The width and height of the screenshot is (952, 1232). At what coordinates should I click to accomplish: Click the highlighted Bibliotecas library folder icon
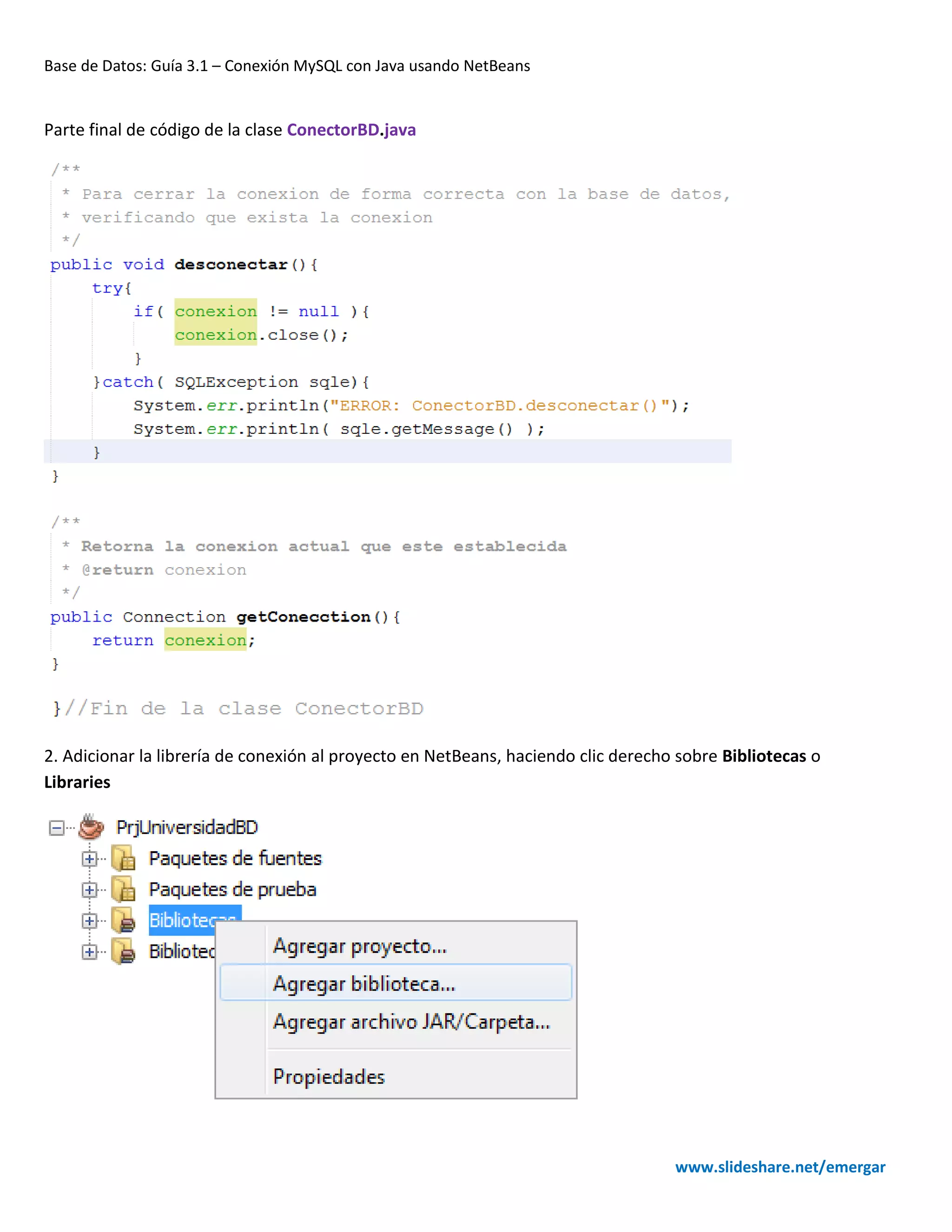click(x=123, y=921)
